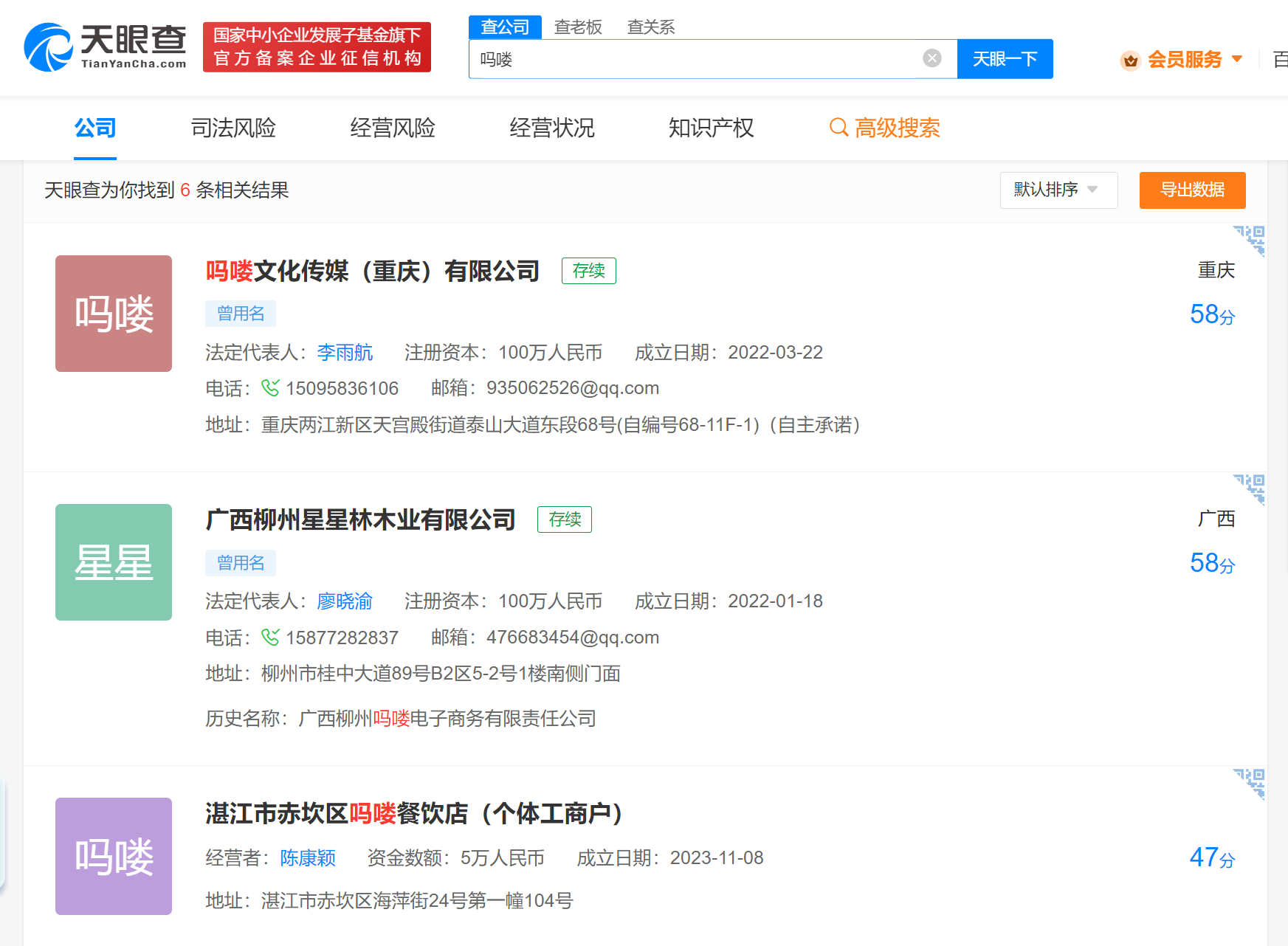Switch to the 查关系 search tab
The width and height of the screenshot is (1288, 946).
tap(651, 27)
